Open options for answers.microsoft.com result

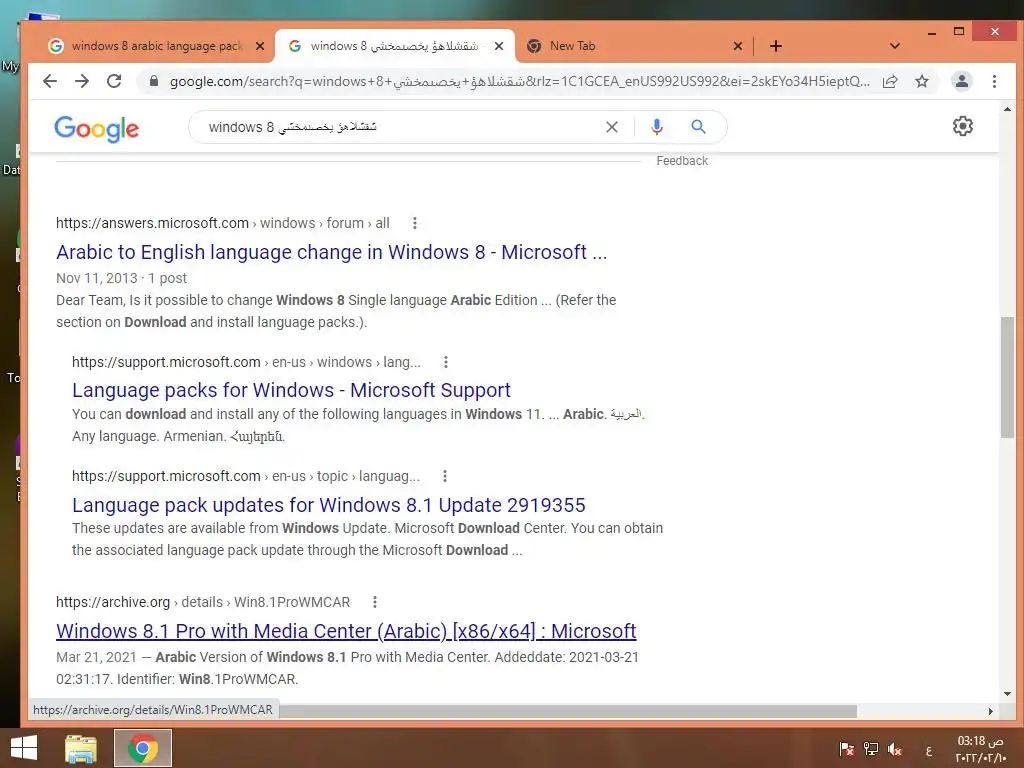[415, 223]
